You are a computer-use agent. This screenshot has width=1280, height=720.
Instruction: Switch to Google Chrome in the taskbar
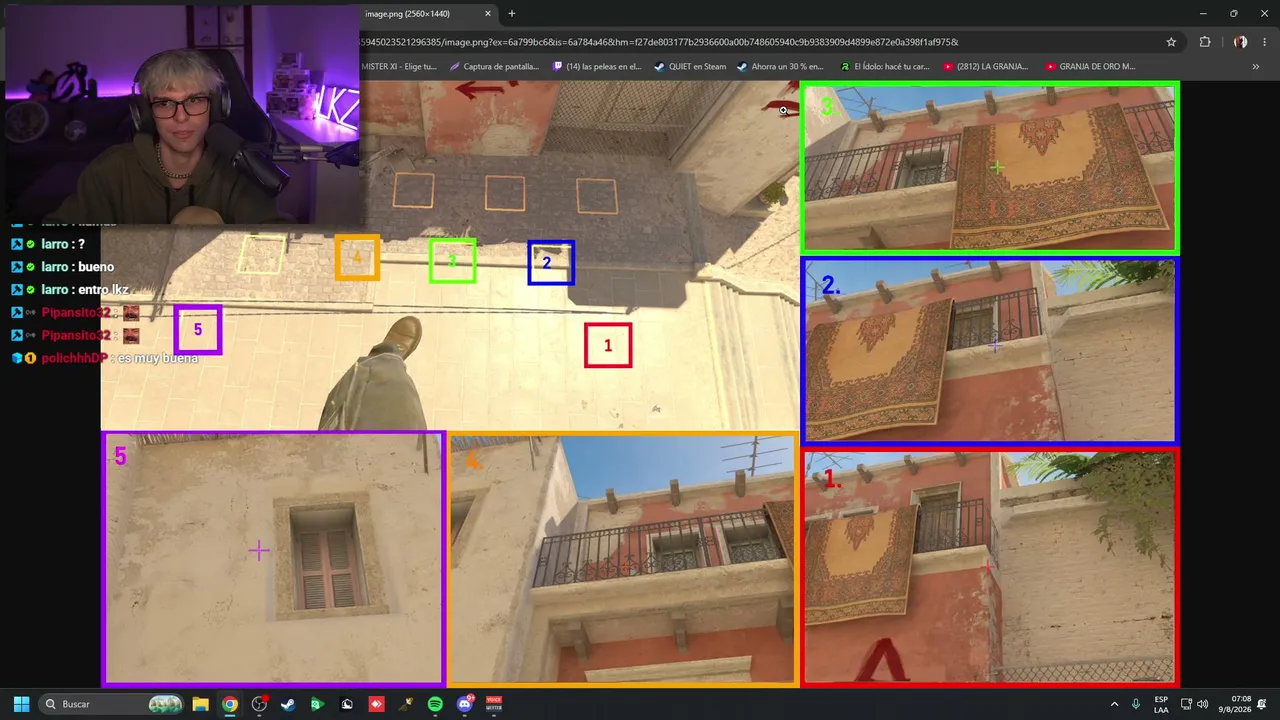click(x=230, y=704)
